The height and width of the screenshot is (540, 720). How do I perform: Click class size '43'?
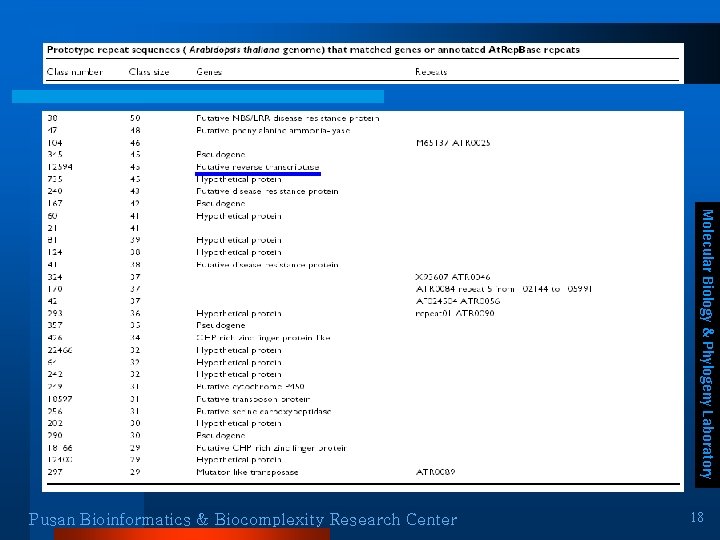135,191
